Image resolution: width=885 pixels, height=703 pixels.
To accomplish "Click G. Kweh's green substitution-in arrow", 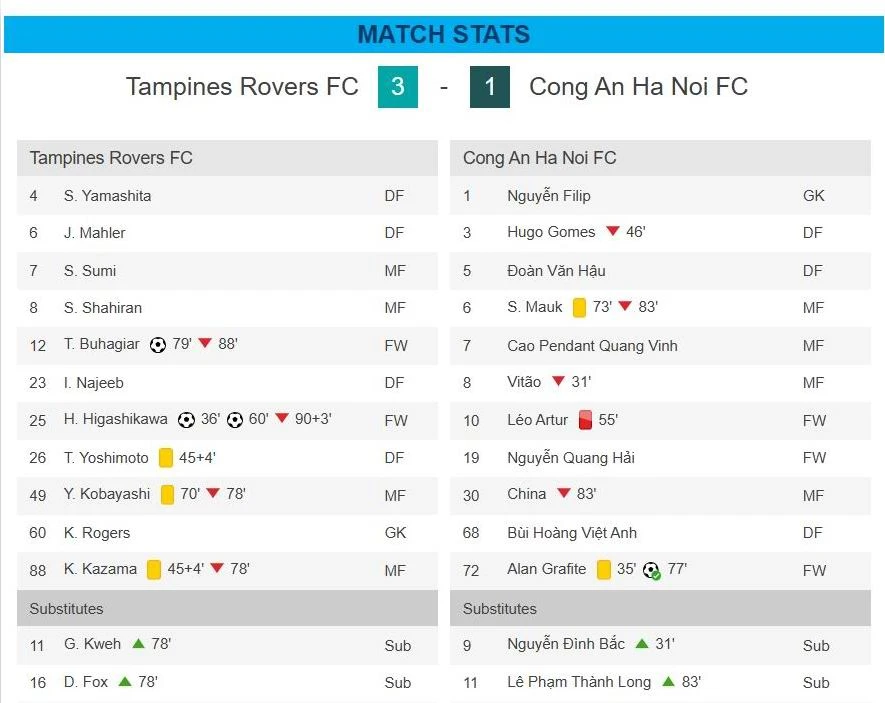I will click(138, 644).
